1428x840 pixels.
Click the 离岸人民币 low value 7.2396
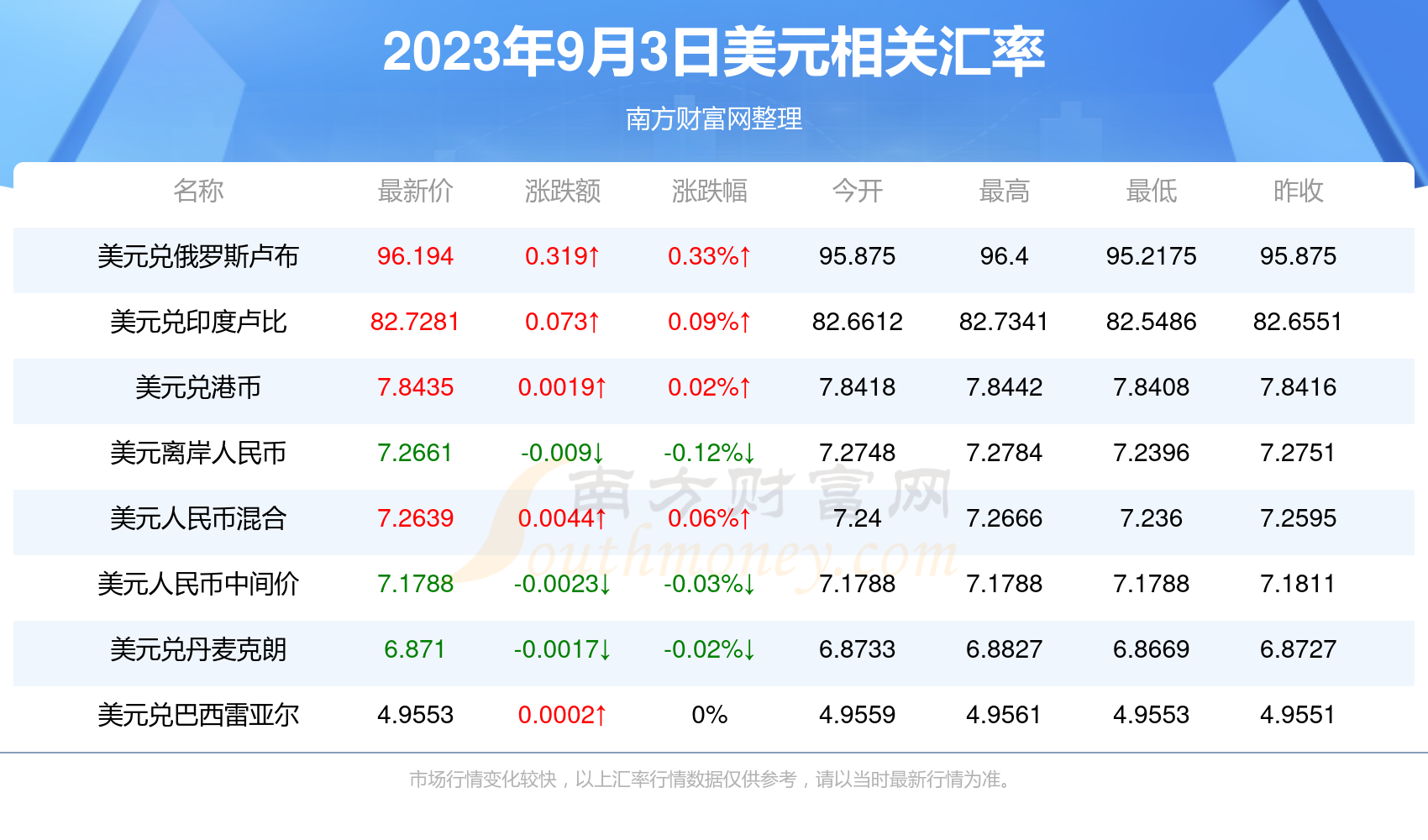(x=1151, y=453)
